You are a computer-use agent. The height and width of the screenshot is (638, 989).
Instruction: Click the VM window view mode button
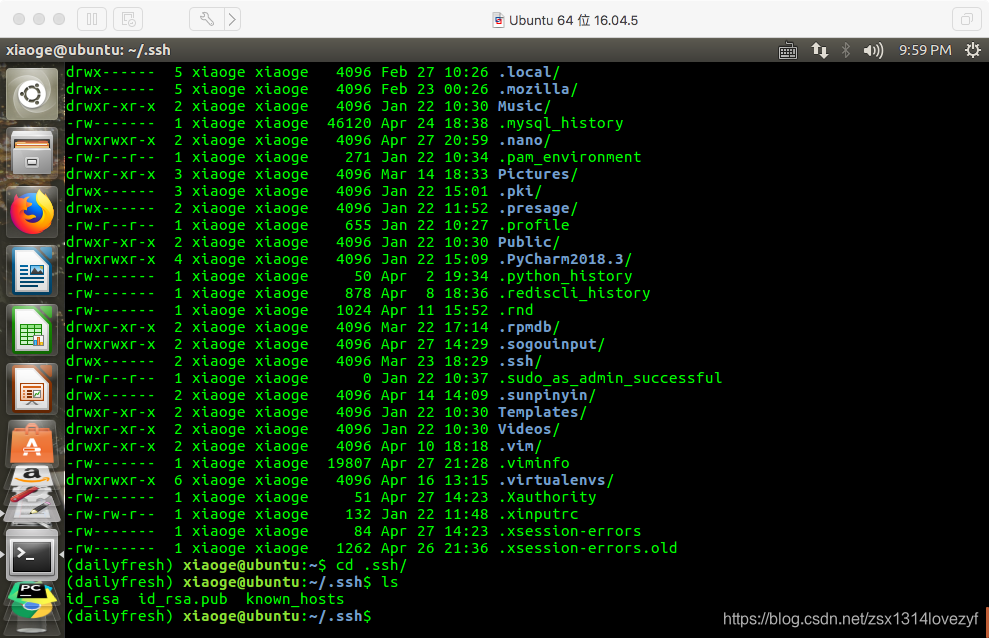(966, 20)
